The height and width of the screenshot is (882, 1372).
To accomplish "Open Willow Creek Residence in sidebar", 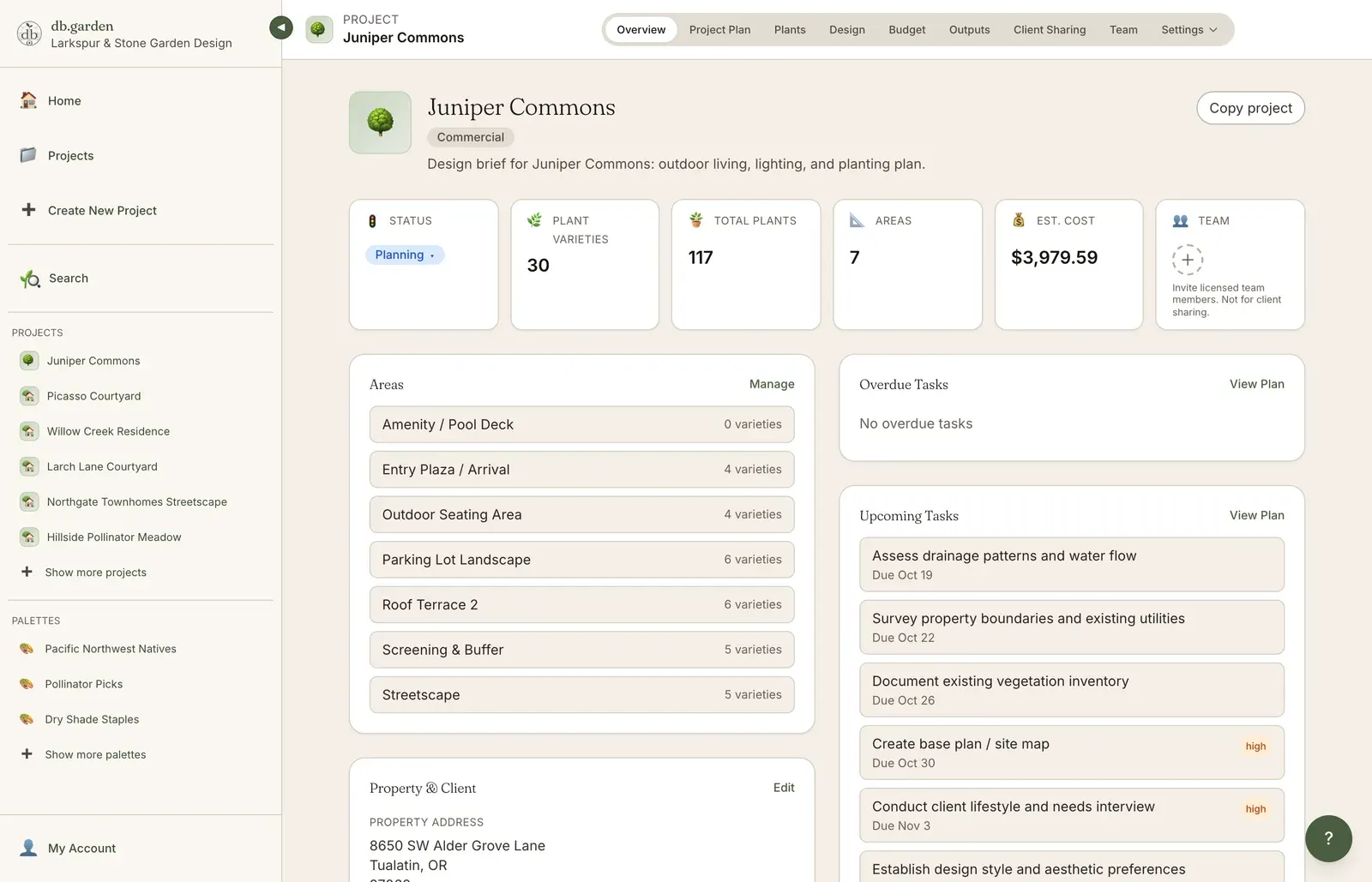I will point(108,431).
